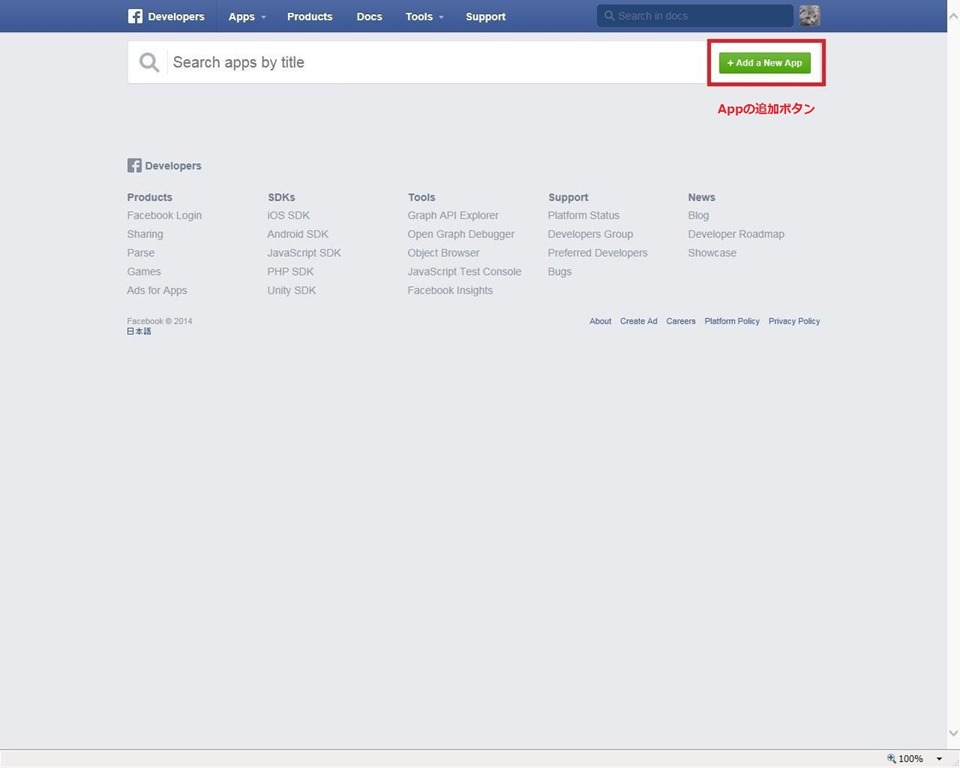
Task: Click the profile avatar thumbnail
Action: tap(809, 16)
